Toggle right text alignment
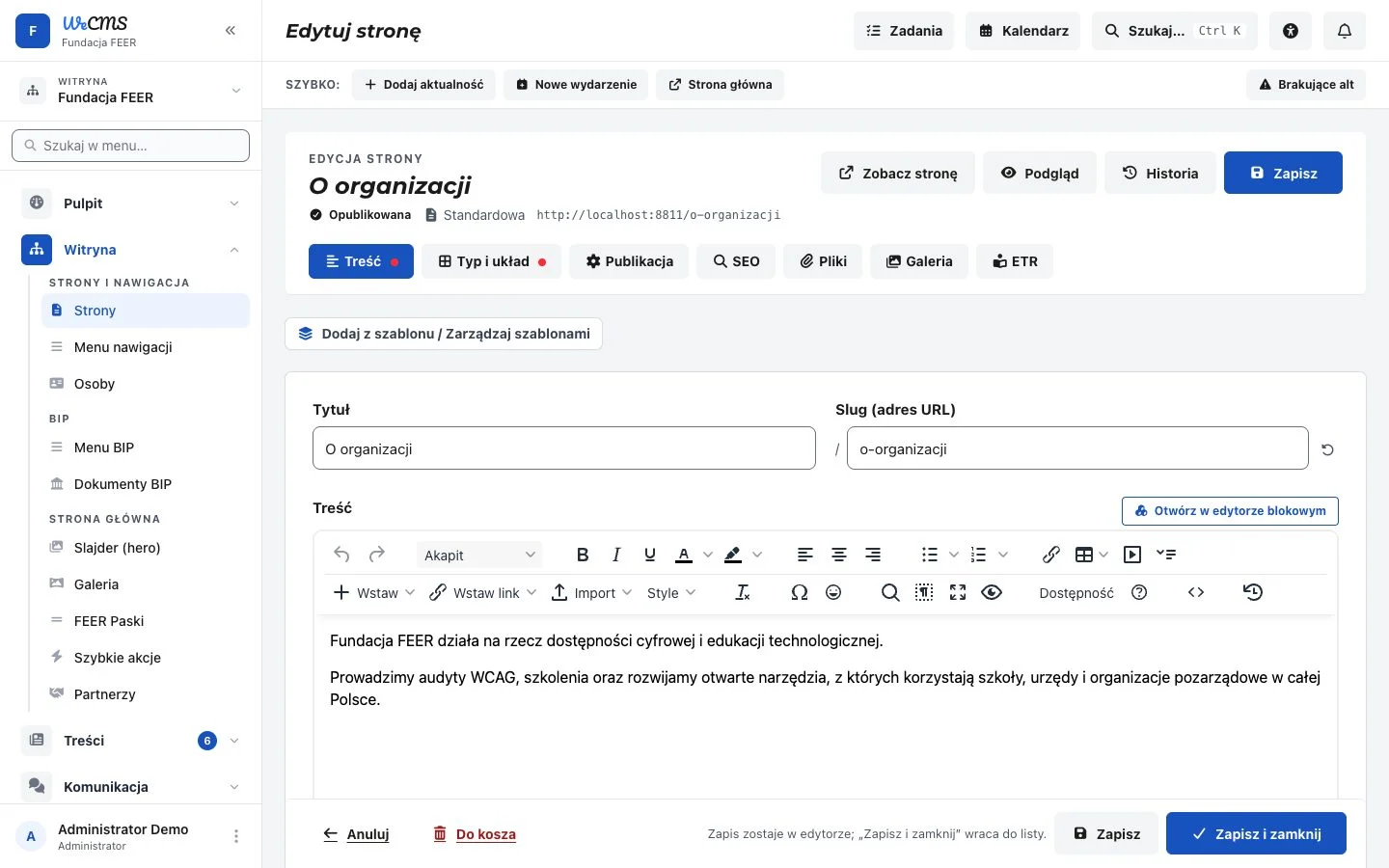The image size is (1389, 868). [x=873, y=555]
